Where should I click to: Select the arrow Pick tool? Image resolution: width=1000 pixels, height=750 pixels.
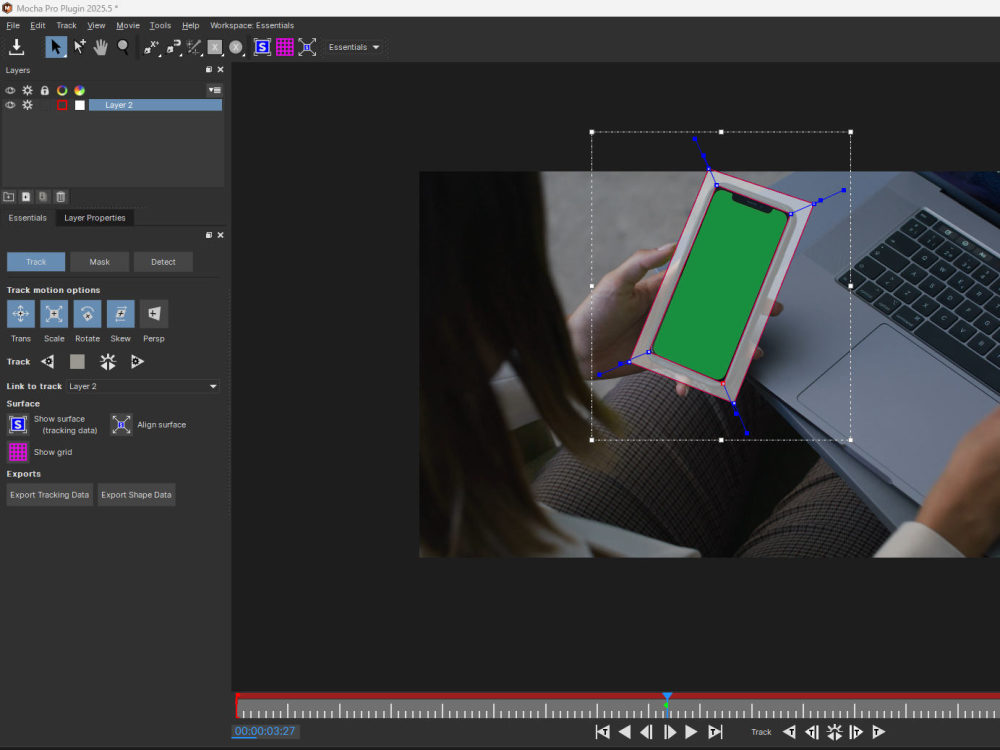click(56, 47)
